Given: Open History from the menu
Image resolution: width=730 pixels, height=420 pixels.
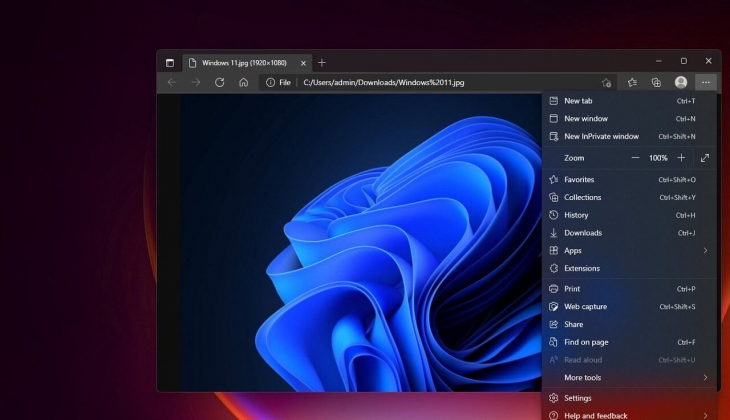Looking at the screenshot, I should (x=629, y=215).
